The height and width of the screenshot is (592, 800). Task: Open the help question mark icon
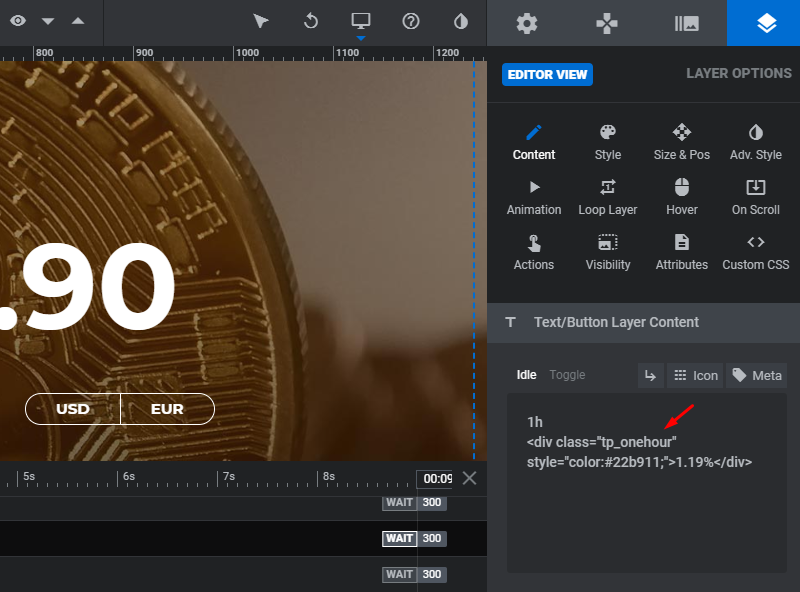coord(411,21)
